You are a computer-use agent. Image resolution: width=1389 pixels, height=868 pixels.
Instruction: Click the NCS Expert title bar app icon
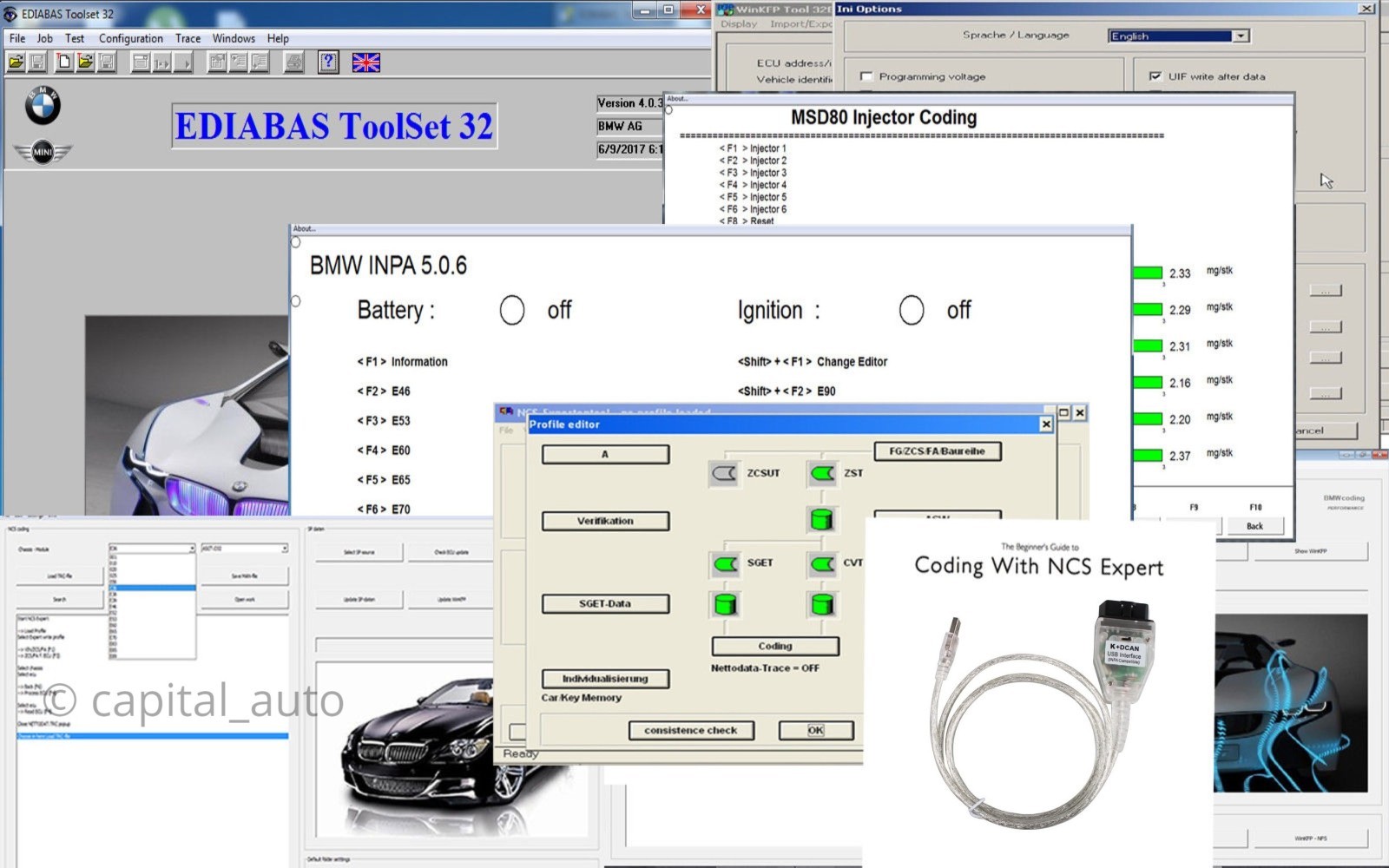point(506,412)
